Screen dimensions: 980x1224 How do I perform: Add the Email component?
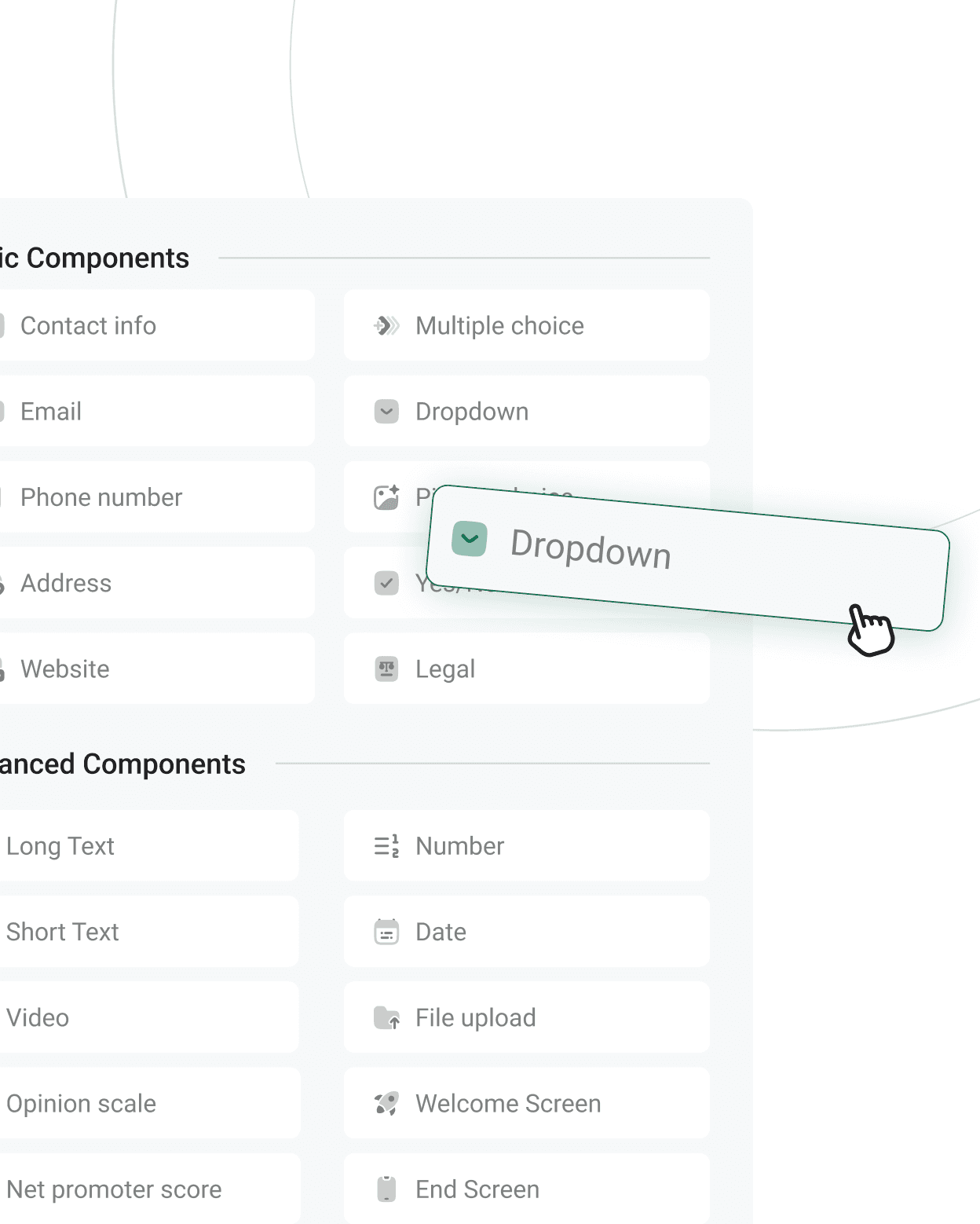157,411
